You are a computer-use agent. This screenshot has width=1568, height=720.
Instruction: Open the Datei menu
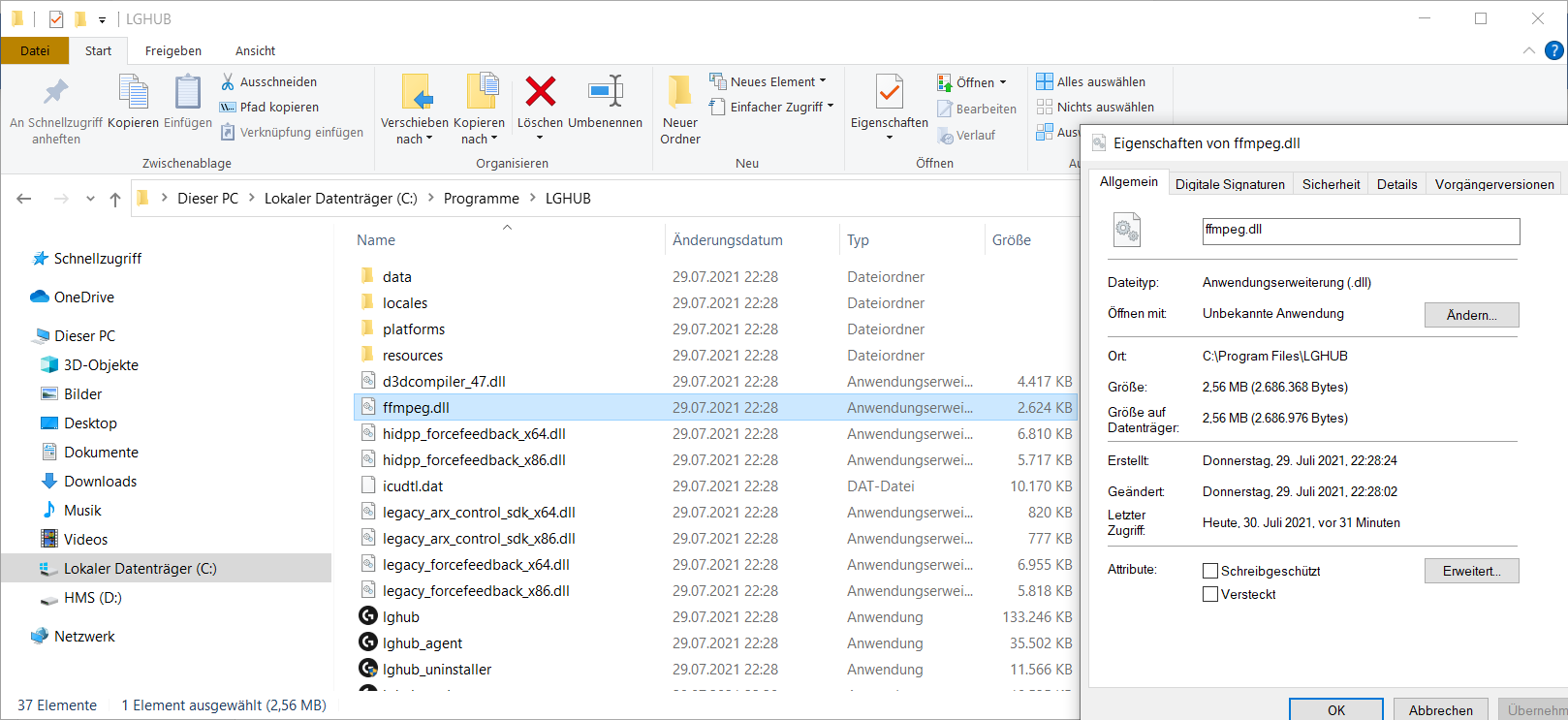coord(35,51)
